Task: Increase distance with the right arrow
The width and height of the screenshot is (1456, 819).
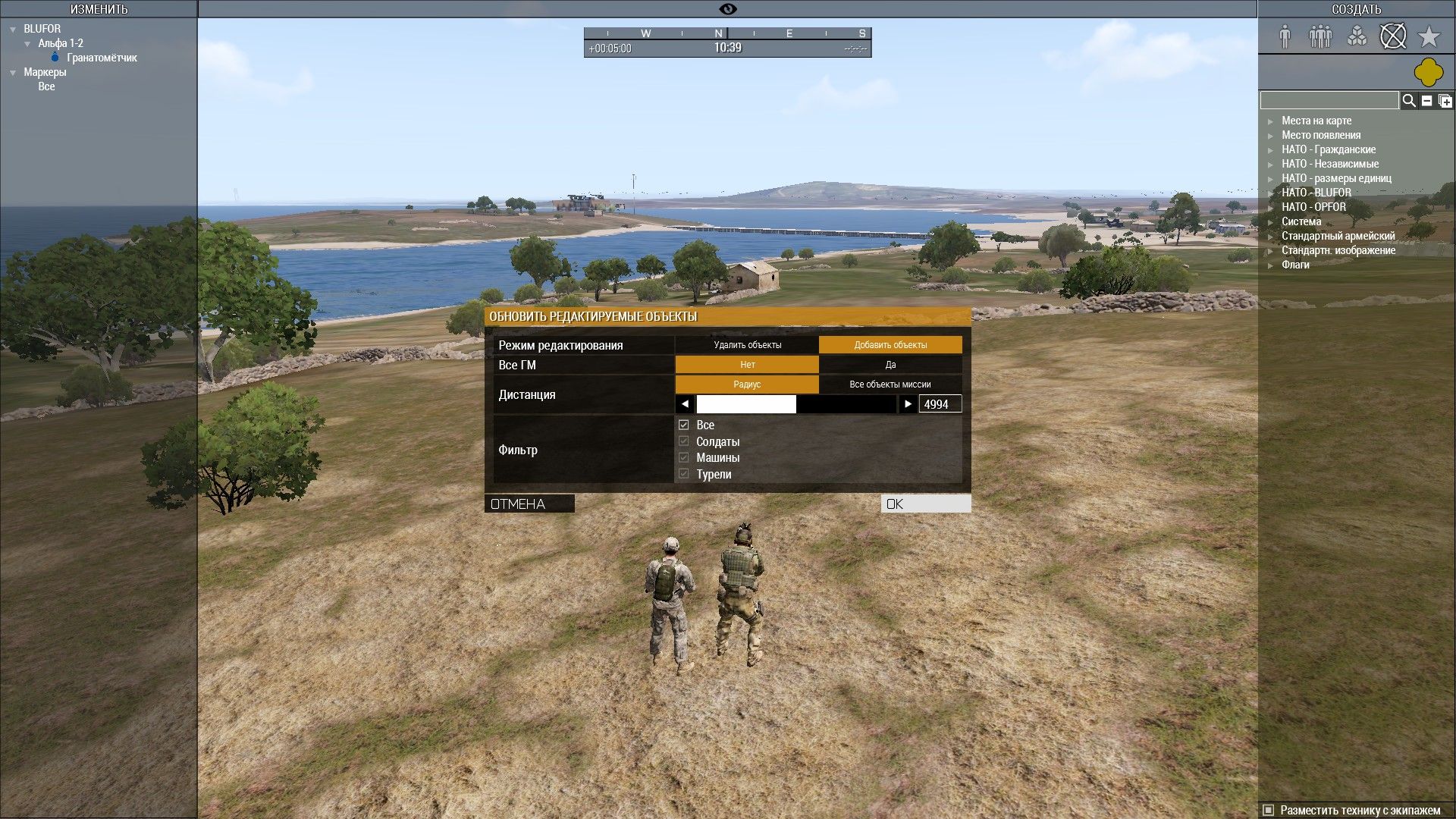Action: (908, 404)
